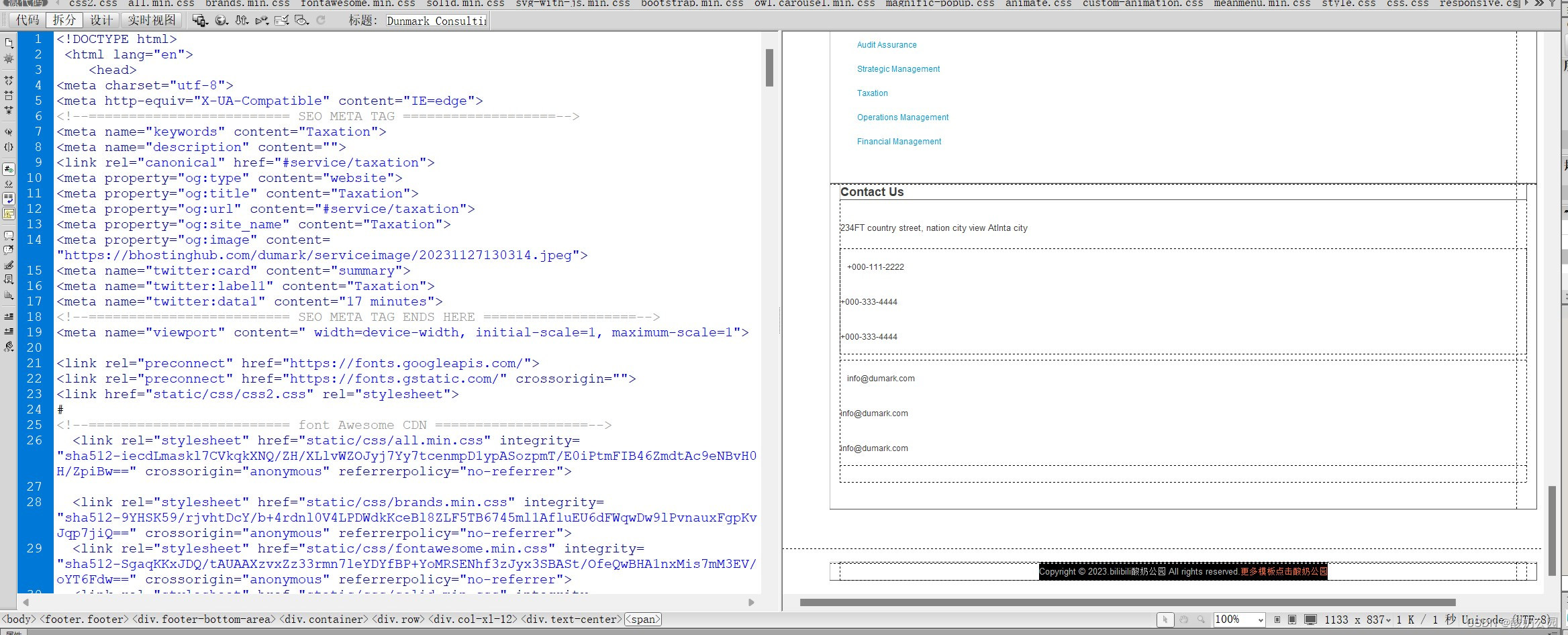
Task: Expand the related files overflow arrows
Action: pyautogui.click(x=1540, y=3)
